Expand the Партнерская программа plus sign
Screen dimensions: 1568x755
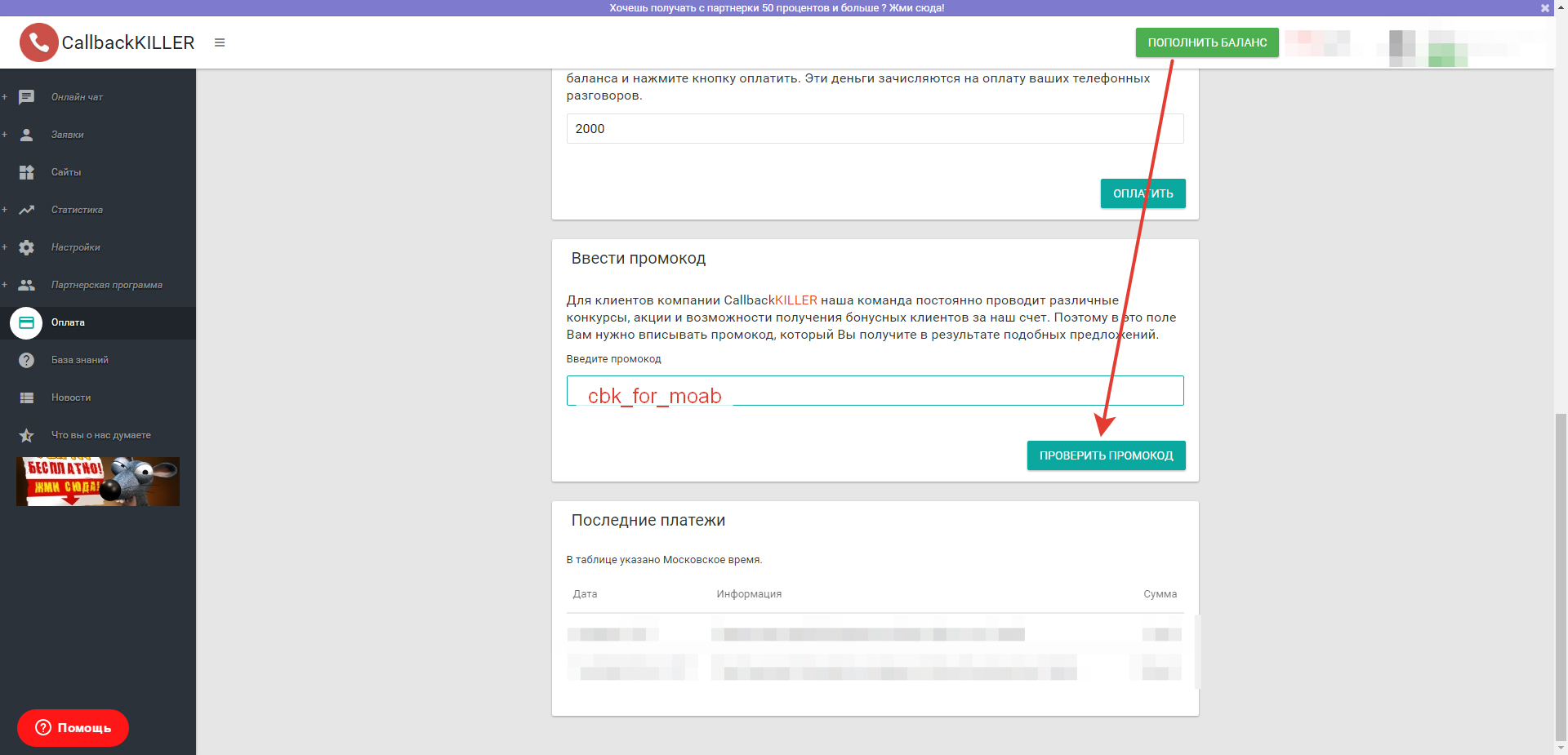coord(5,285)
